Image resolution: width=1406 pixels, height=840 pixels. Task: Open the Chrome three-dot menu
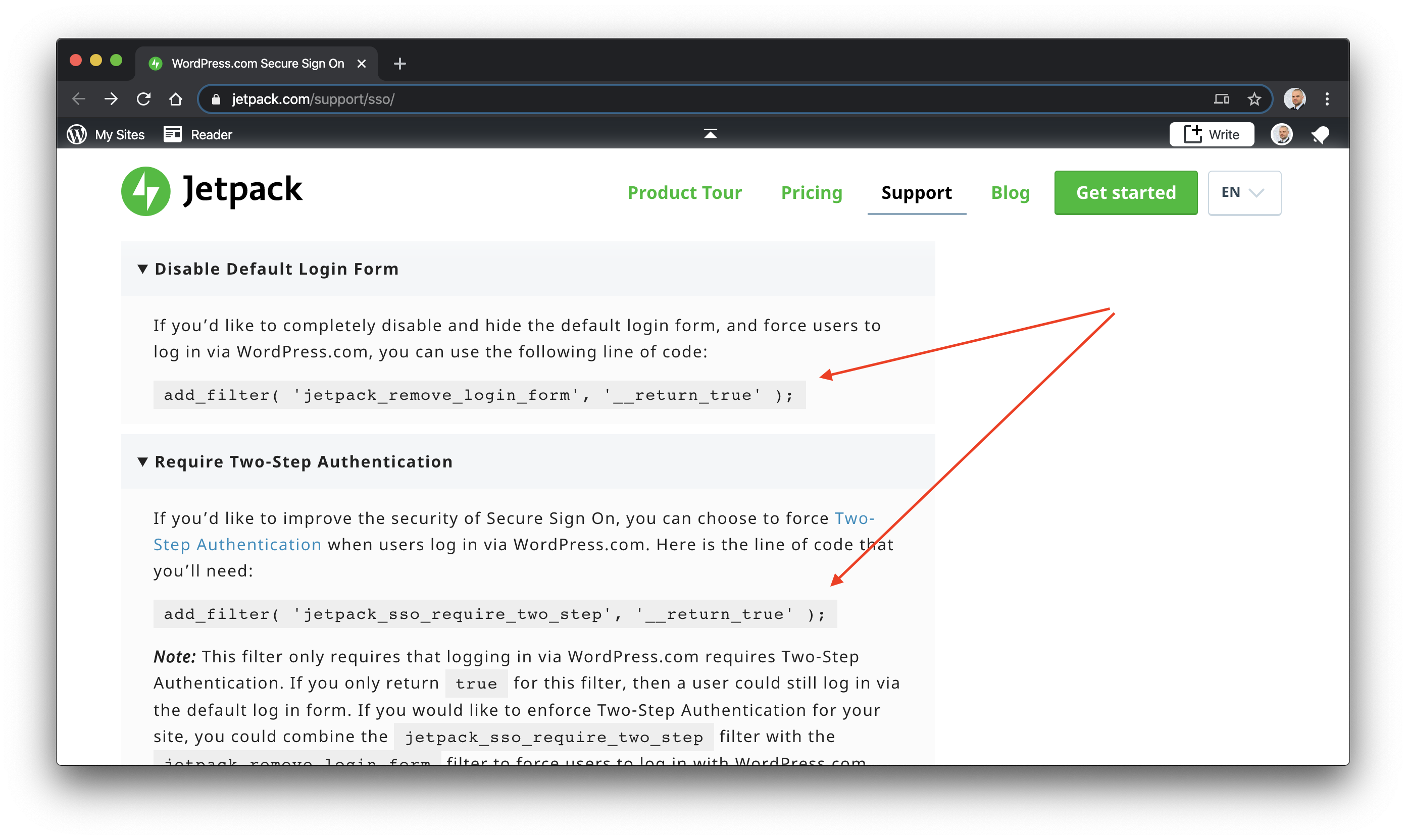click(x=1327, y=99)
